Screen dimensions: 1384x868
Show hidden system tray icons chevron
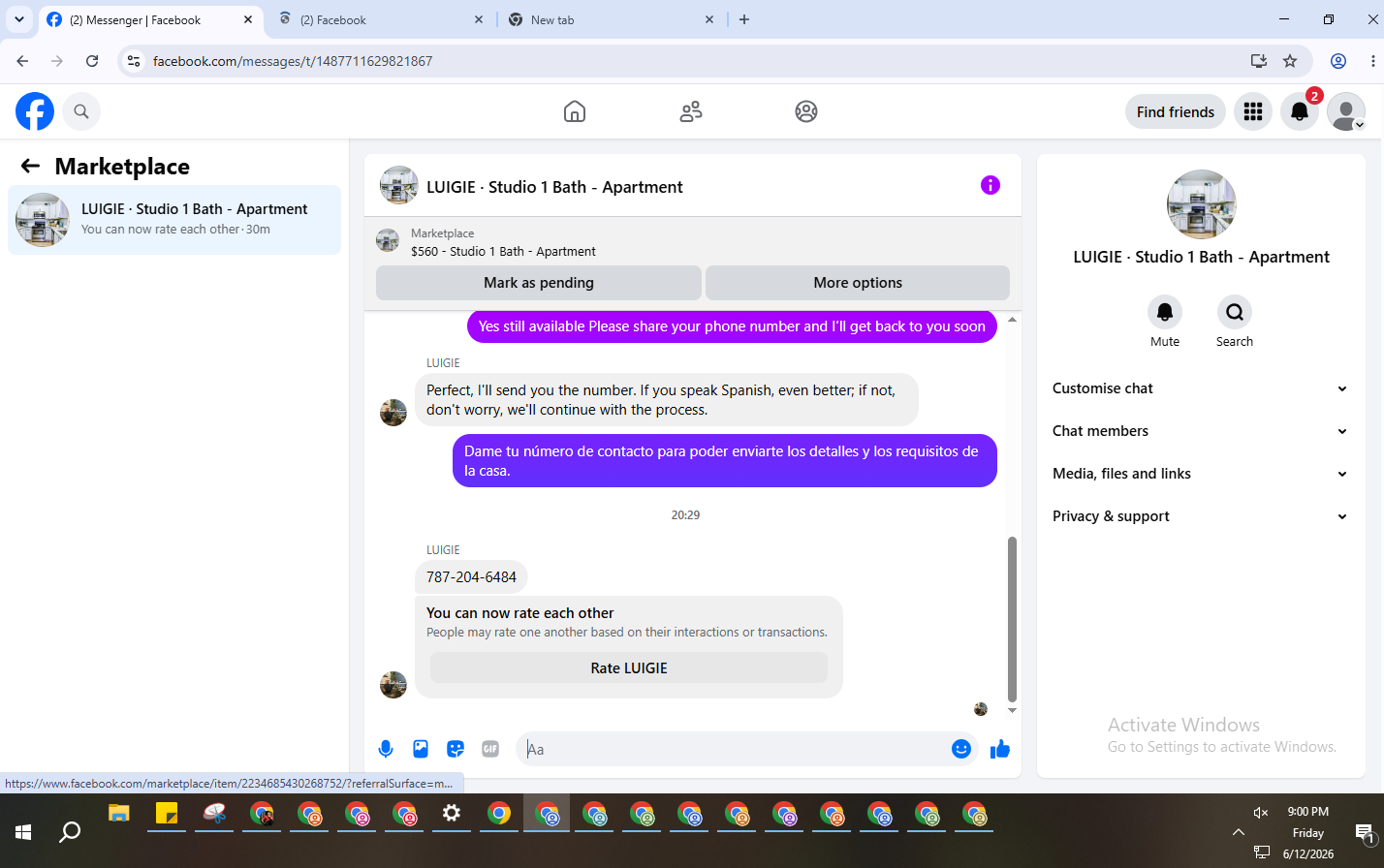pyautogui.click(x=1238, y=832)
